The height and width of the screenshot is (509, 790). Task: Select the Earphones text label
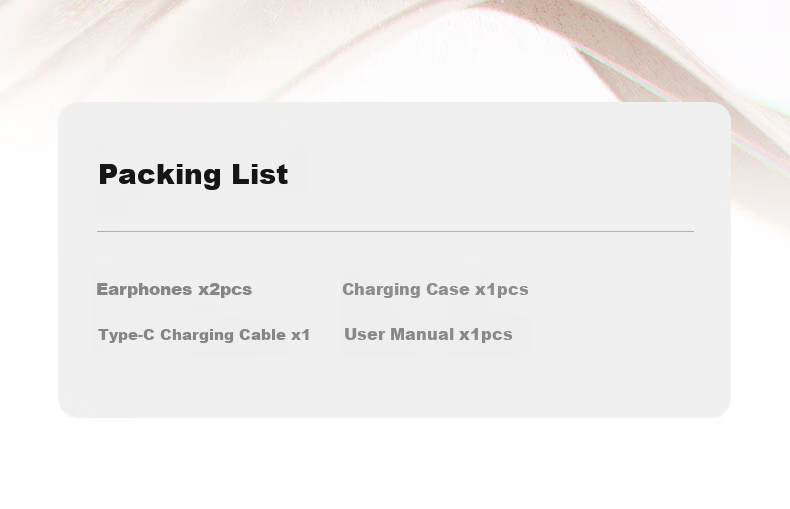(144, 289)
